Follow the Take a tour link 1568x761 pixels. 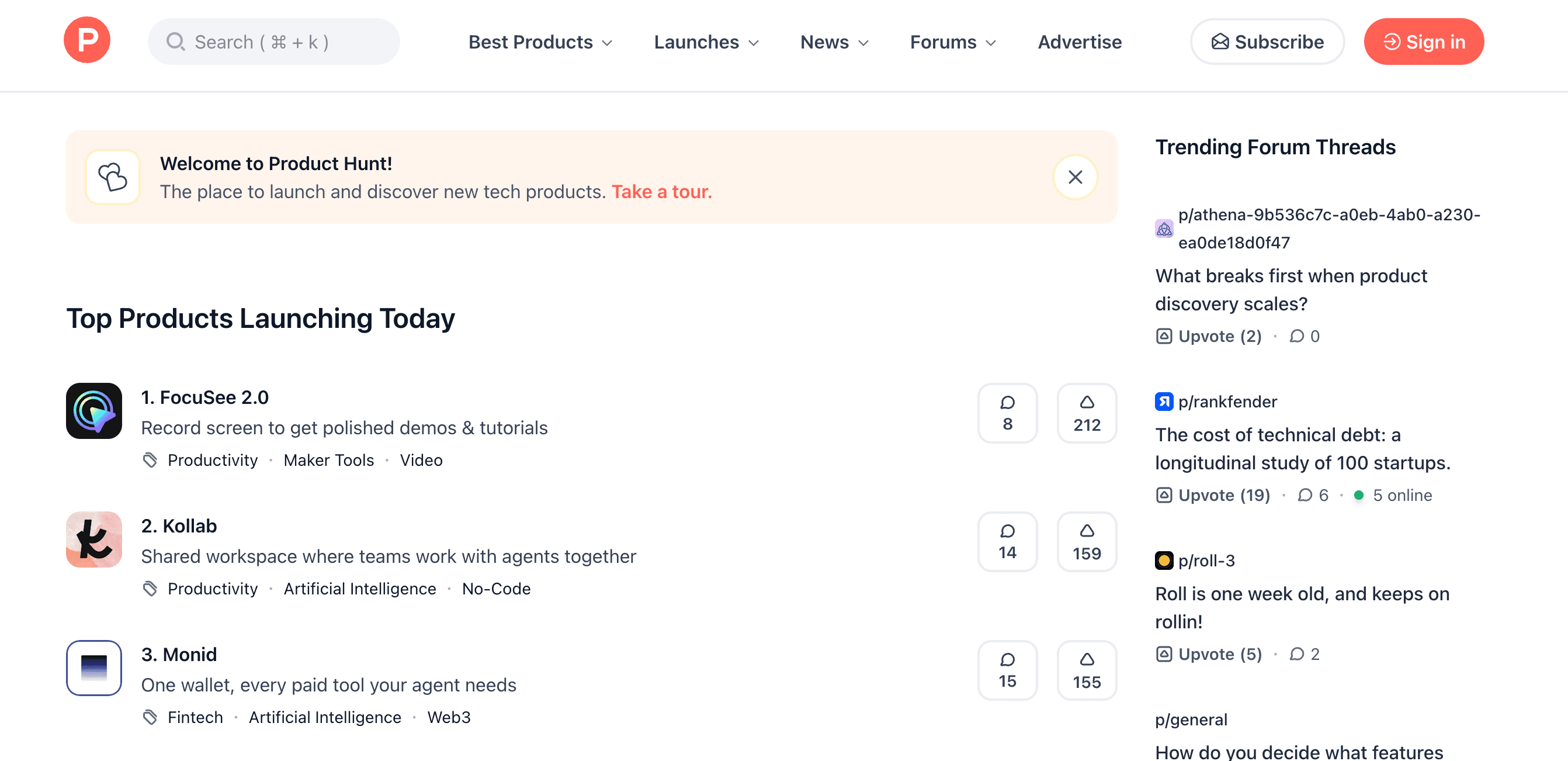coord(662,192)
